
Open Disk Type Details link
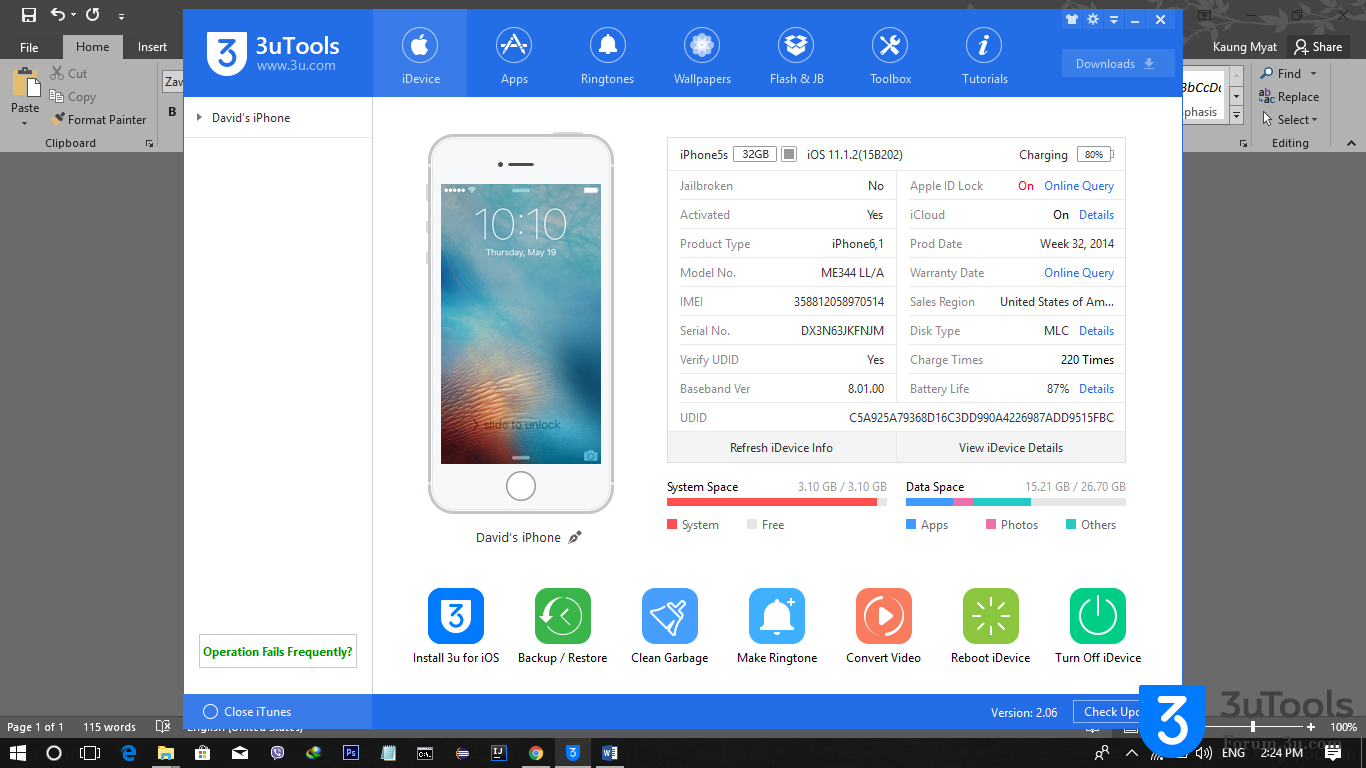pyautogui.click(x=1096, y=331)
